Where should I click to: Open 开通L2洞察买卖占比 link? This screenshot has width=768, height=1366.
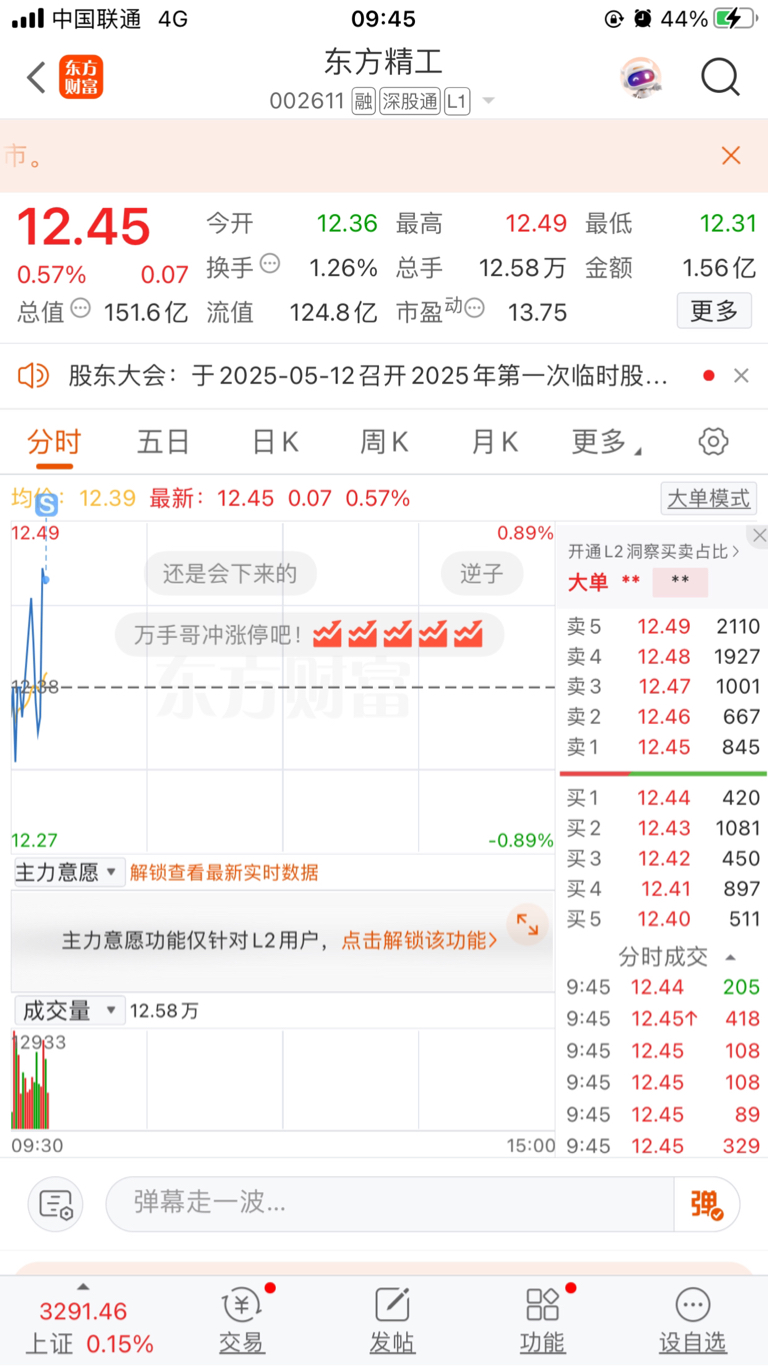(x=654, y=551)
